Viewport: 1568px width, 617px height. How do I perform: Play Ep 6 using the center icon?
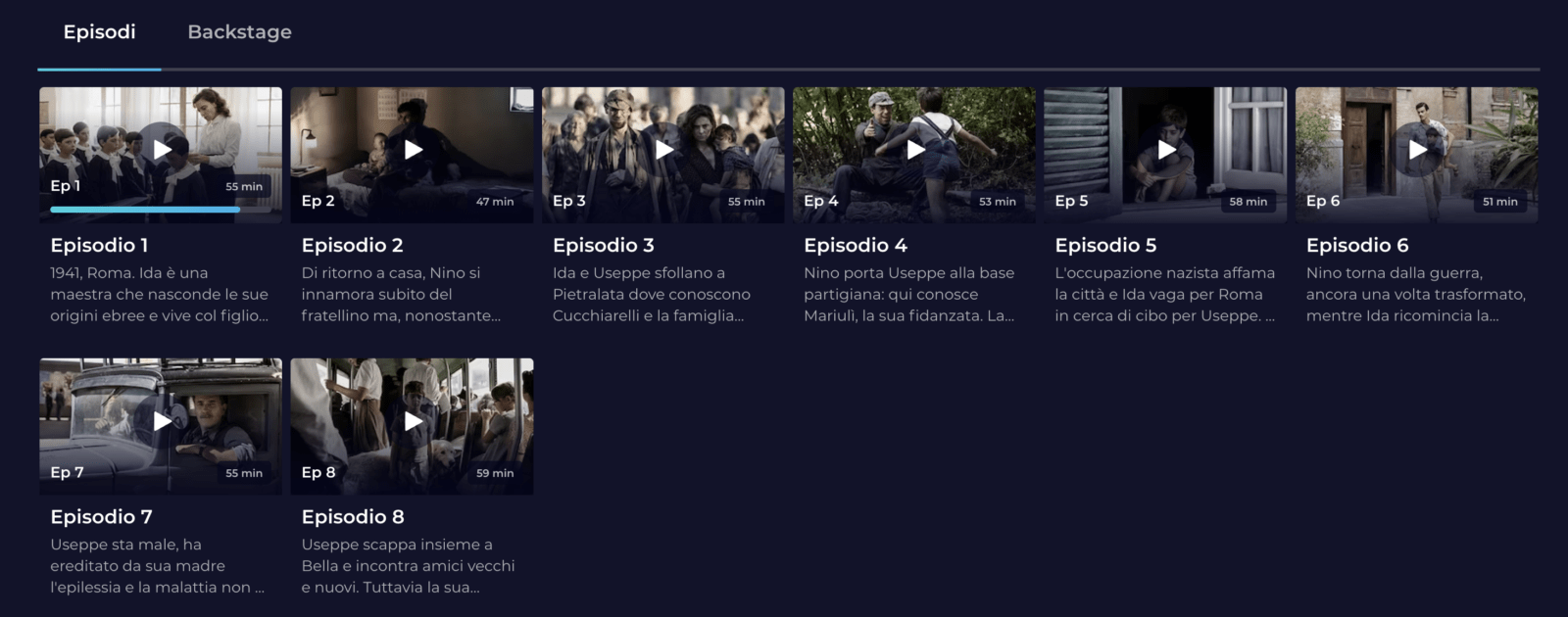pyautogui.click(x=1417, y=150)
